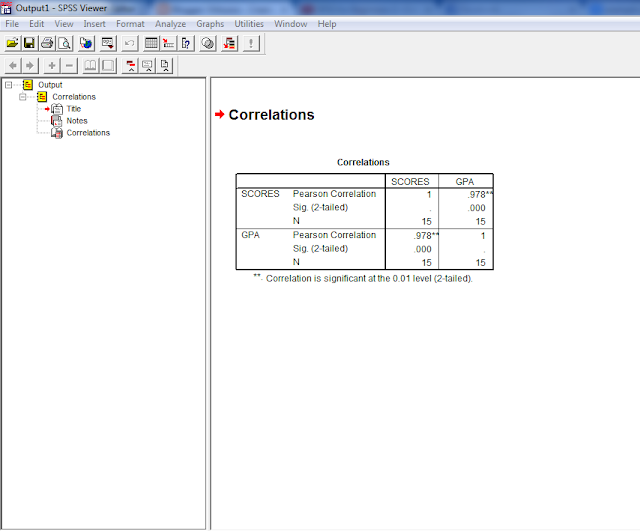Click the SCORES row label
The height and width of the screenshot is (531, 640).
[x=260, y=194]
